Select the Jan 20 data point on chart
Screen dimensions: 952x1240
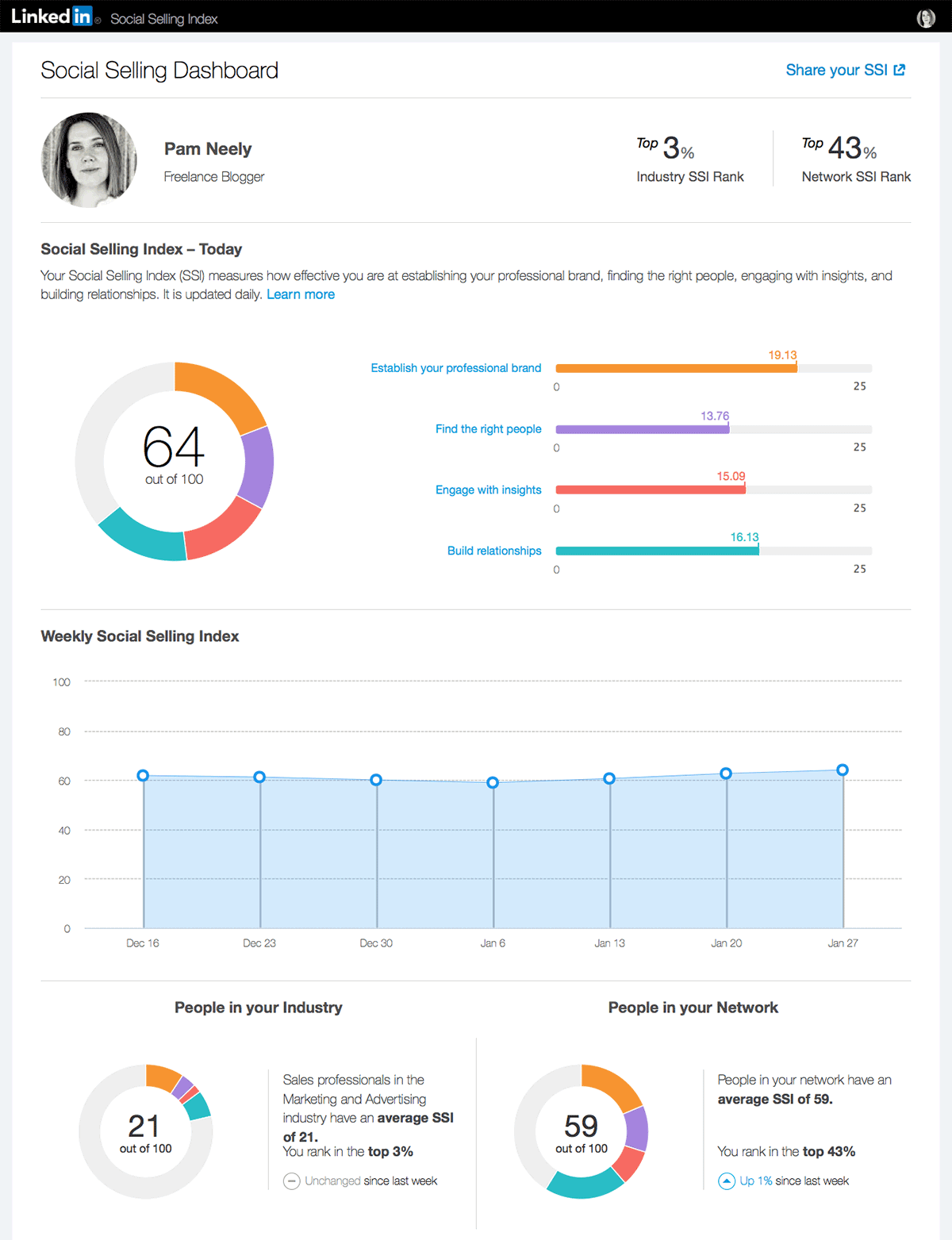726,774
